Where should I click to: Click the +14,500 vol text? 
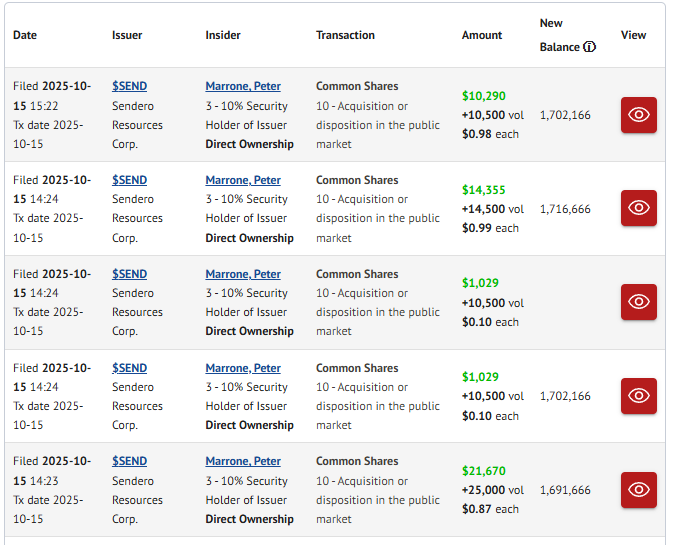point(493,209)
